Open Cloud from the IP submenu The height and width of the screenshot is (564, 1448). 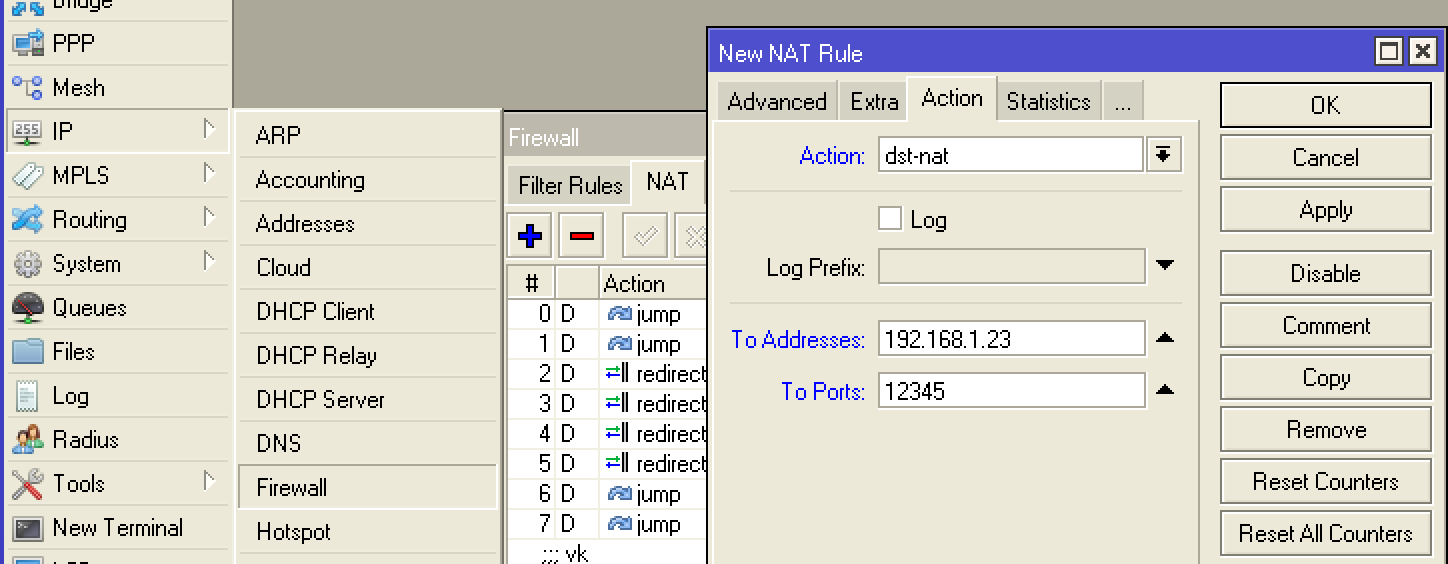[368, 268]
